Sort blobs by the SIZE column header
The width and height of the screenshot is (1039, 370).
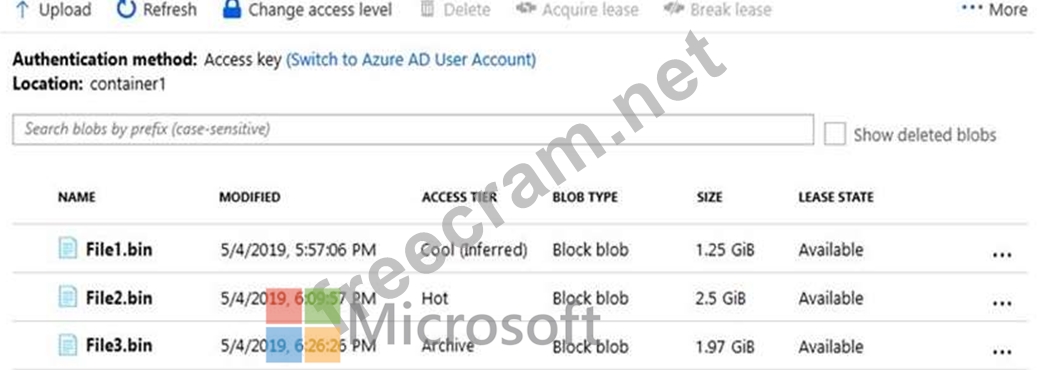(710, 197)
